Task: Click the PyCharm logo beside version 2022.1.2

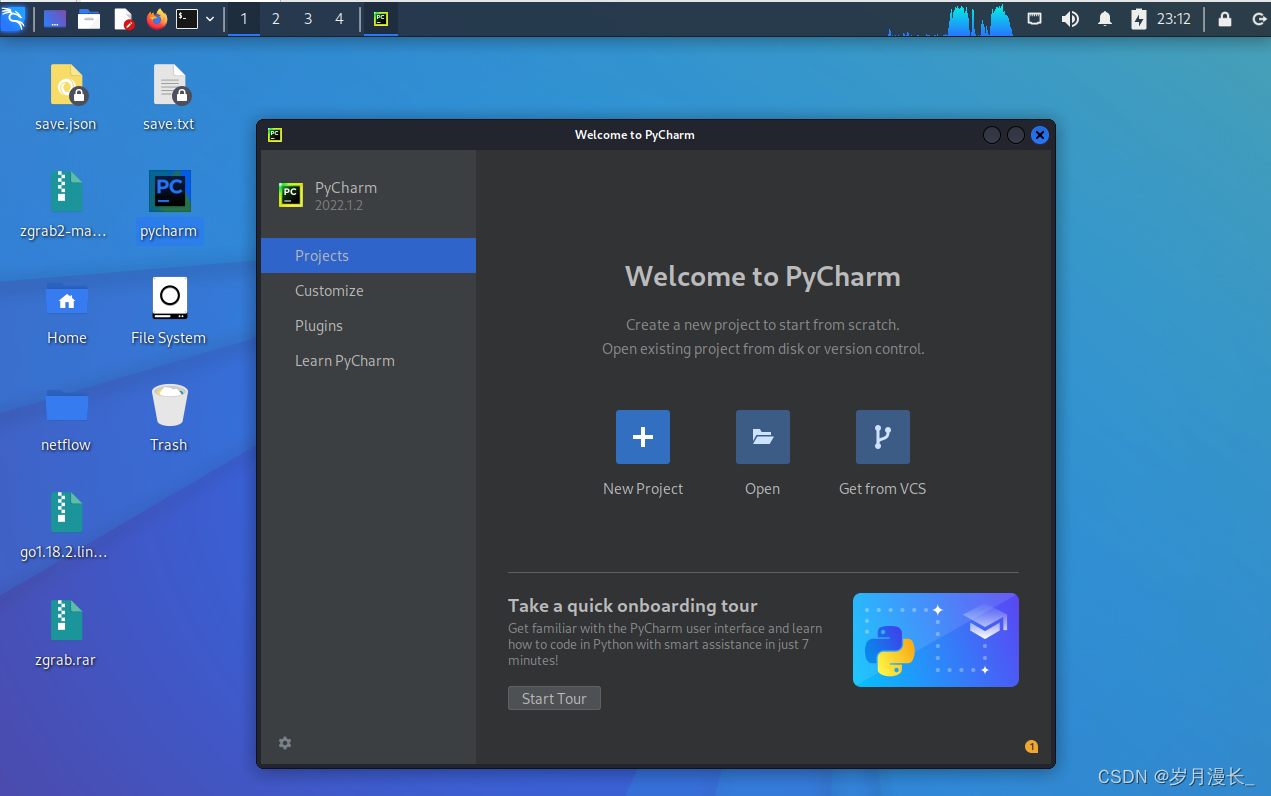Action: coord(291,195)
